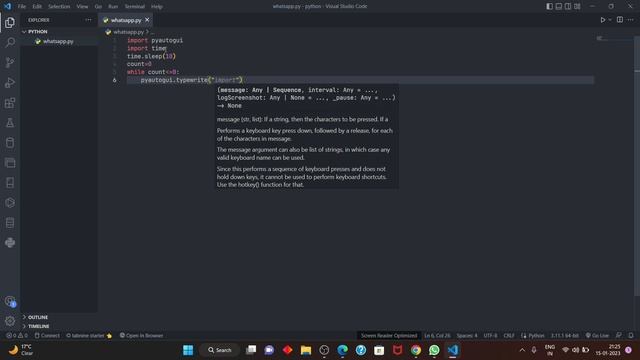Open the Help menu

coord(157,7)
